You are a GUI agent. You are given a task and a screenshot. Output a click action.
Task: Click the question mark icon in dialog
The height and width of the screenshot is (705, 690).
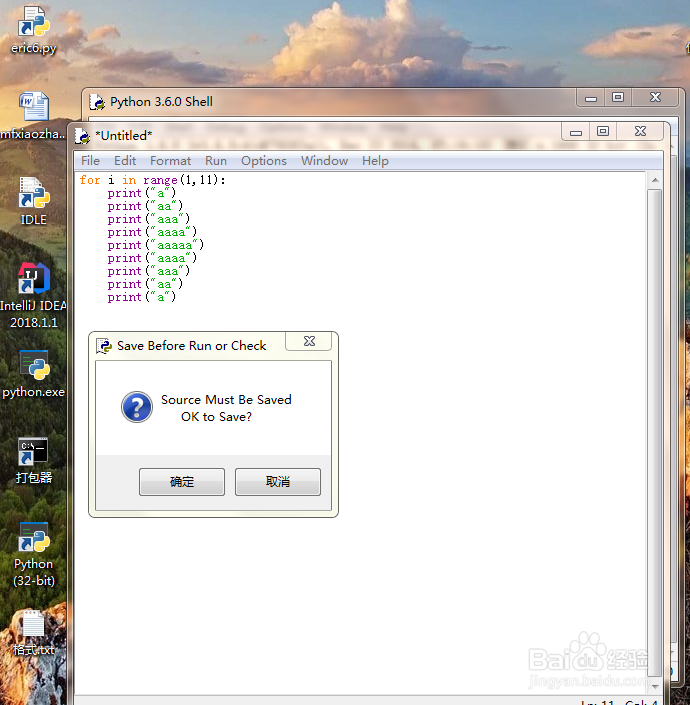pyautogui.click(x=137, y=407)
